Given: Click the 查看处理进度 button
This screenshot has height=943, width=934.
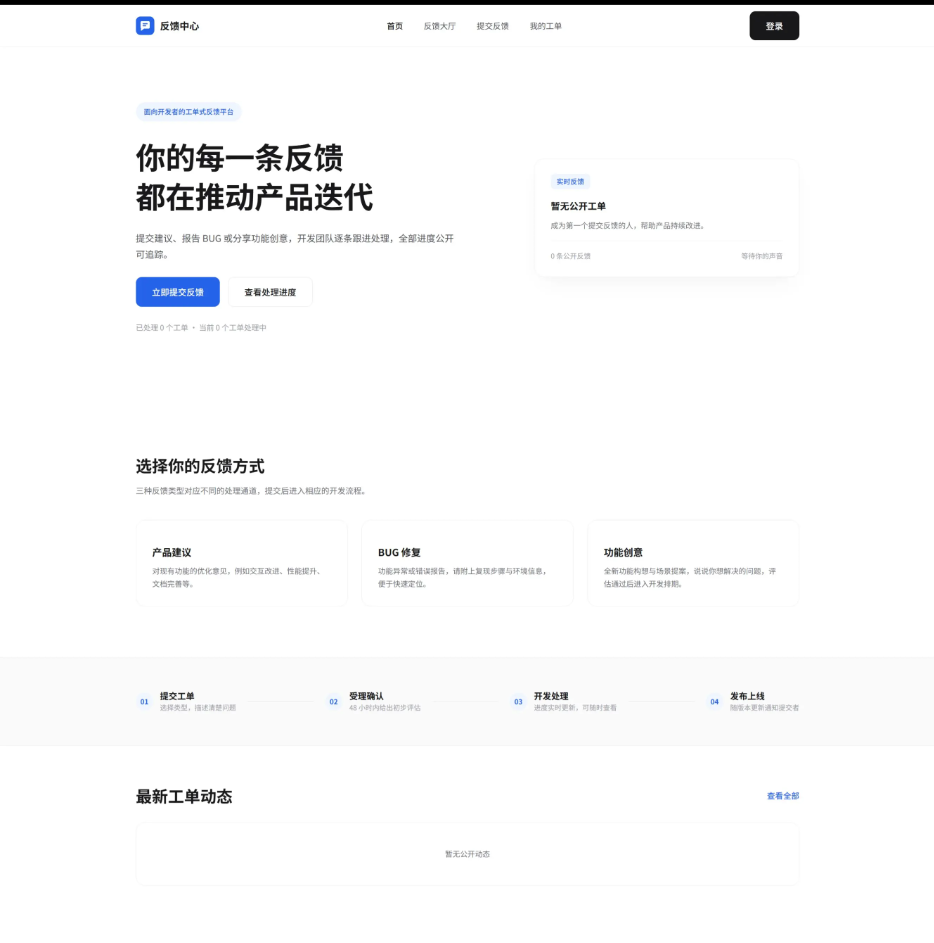Looking at the screenshot, I should (x=270, y=292).
